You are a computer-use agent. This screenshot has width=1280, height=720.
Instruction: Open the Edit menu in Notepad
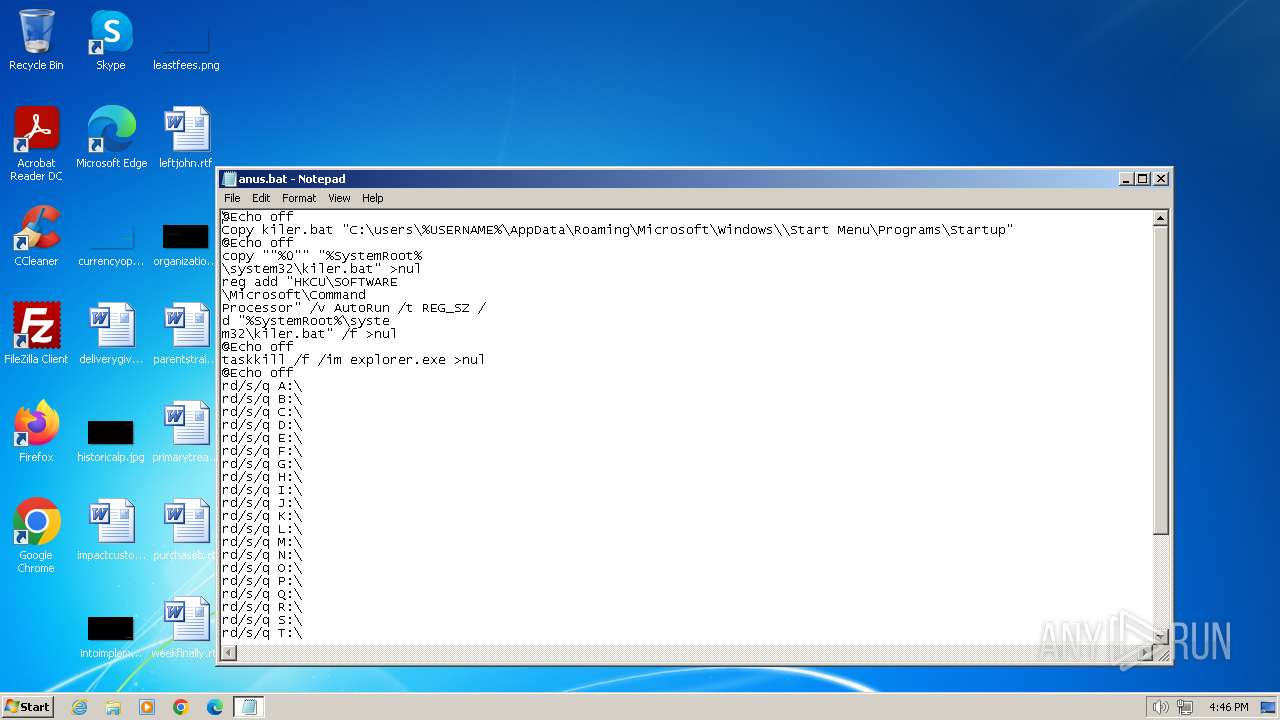pyautogui.click(x=261, y=198)
